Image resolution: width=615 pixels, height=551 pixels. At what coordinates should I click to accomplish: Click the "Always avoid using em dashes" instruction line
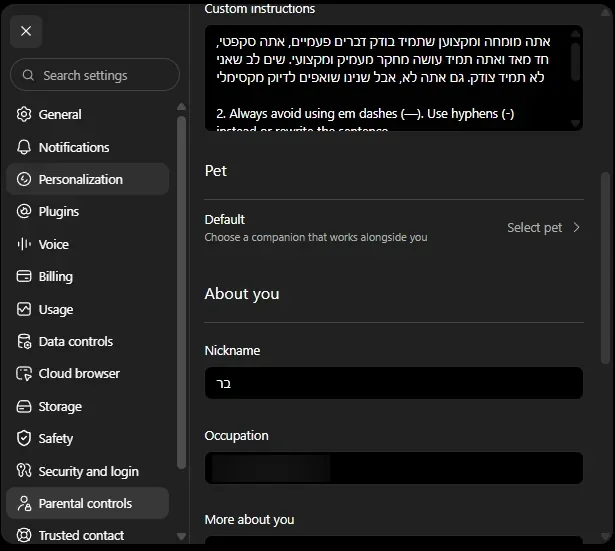pos(365,114)
